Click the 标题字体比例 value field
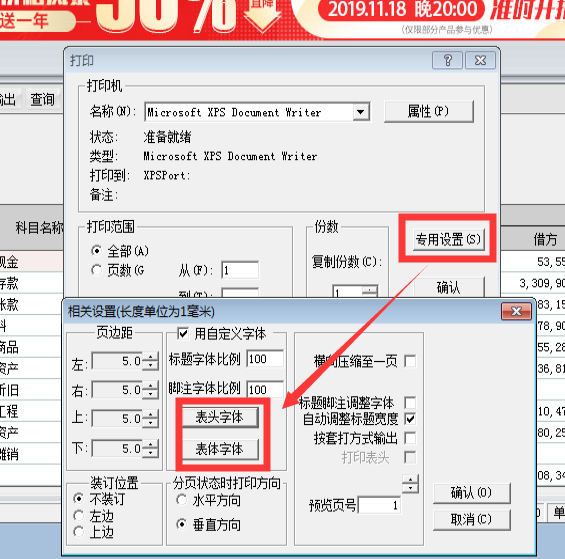 coord(265,359)
